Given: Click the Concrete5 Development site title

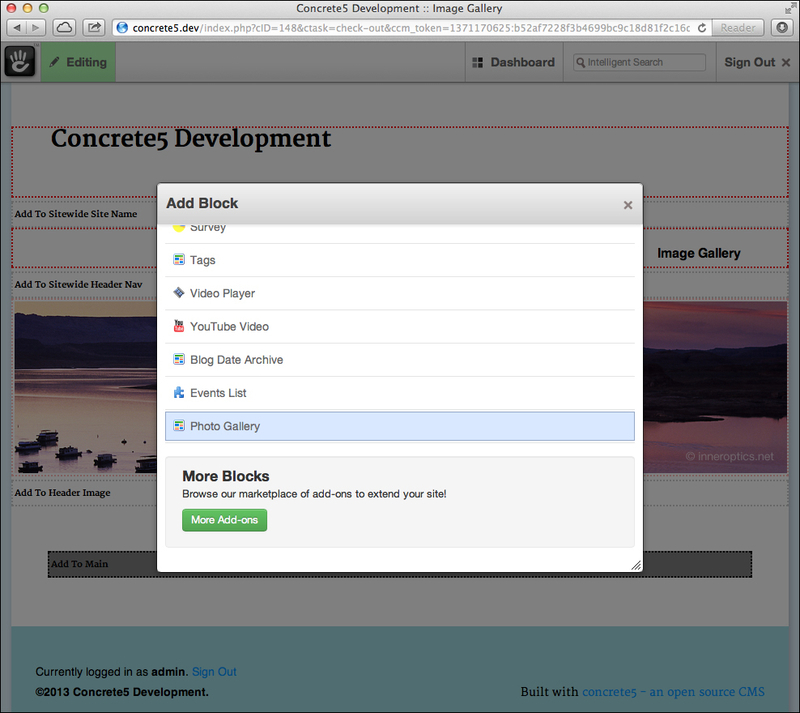Looking at the screenshot, I should point(191,139).
